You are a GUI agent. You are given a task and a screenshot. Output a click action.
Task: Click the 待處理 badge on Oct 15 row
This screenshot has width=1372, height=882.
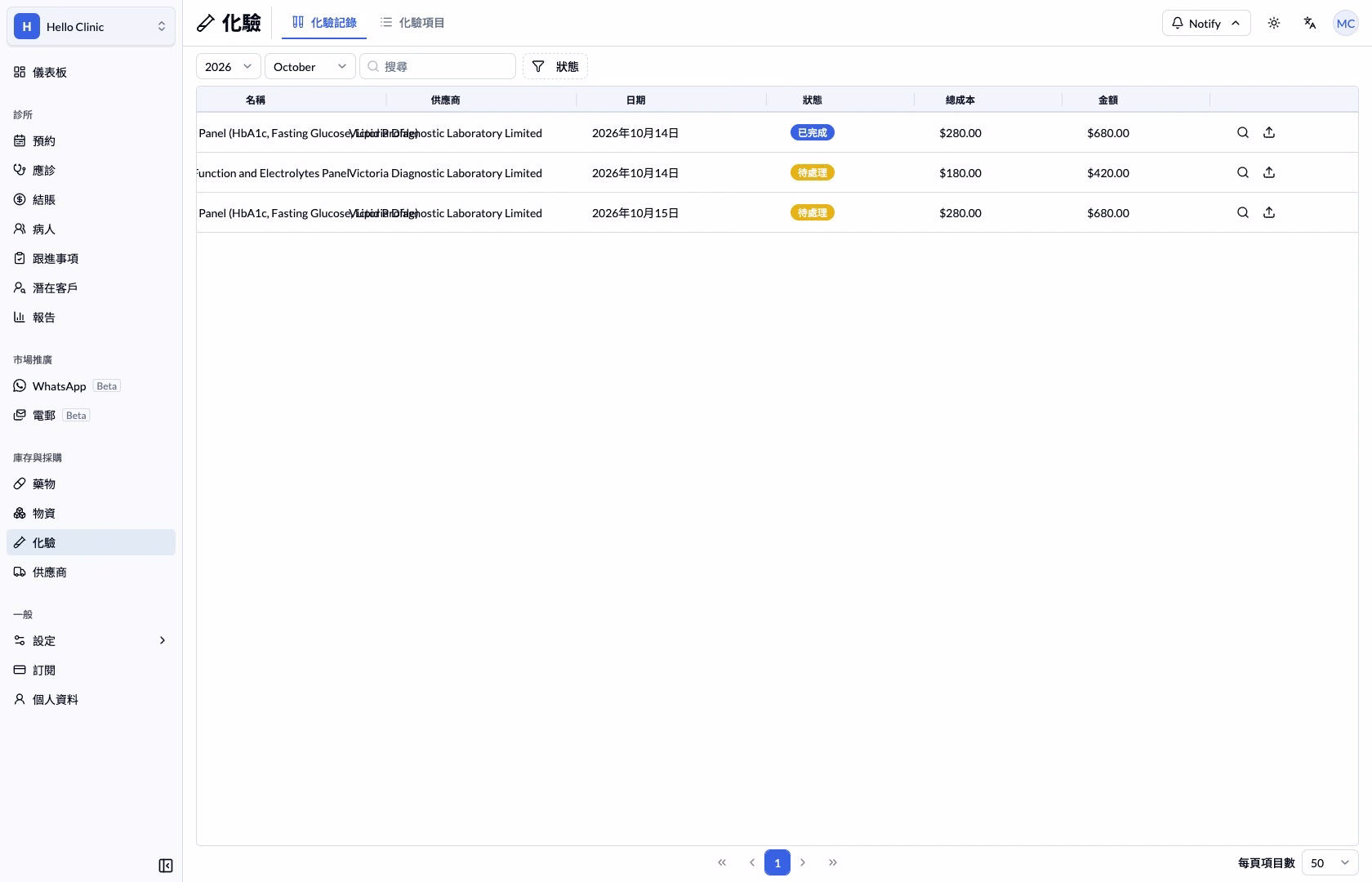click(x=813, y=212)
